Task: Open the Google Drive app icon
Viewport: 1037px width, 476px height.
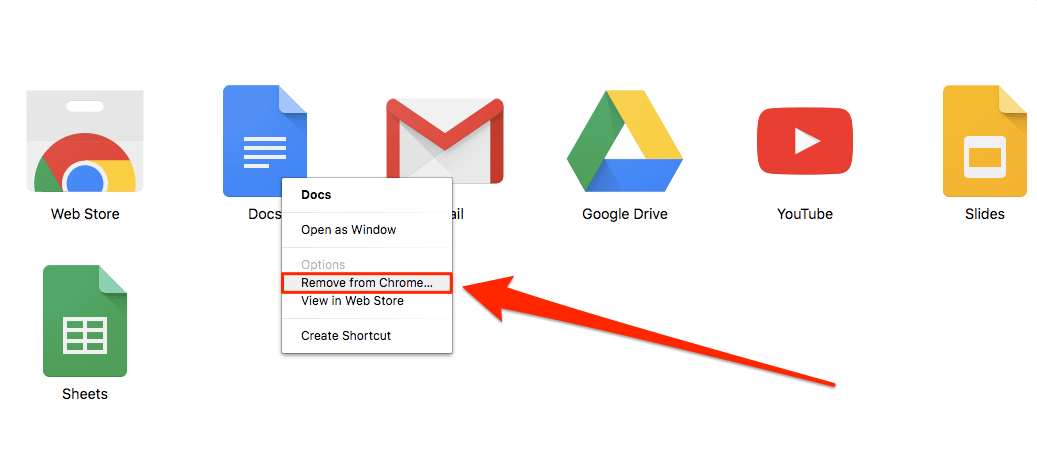Action: [624, 141]
